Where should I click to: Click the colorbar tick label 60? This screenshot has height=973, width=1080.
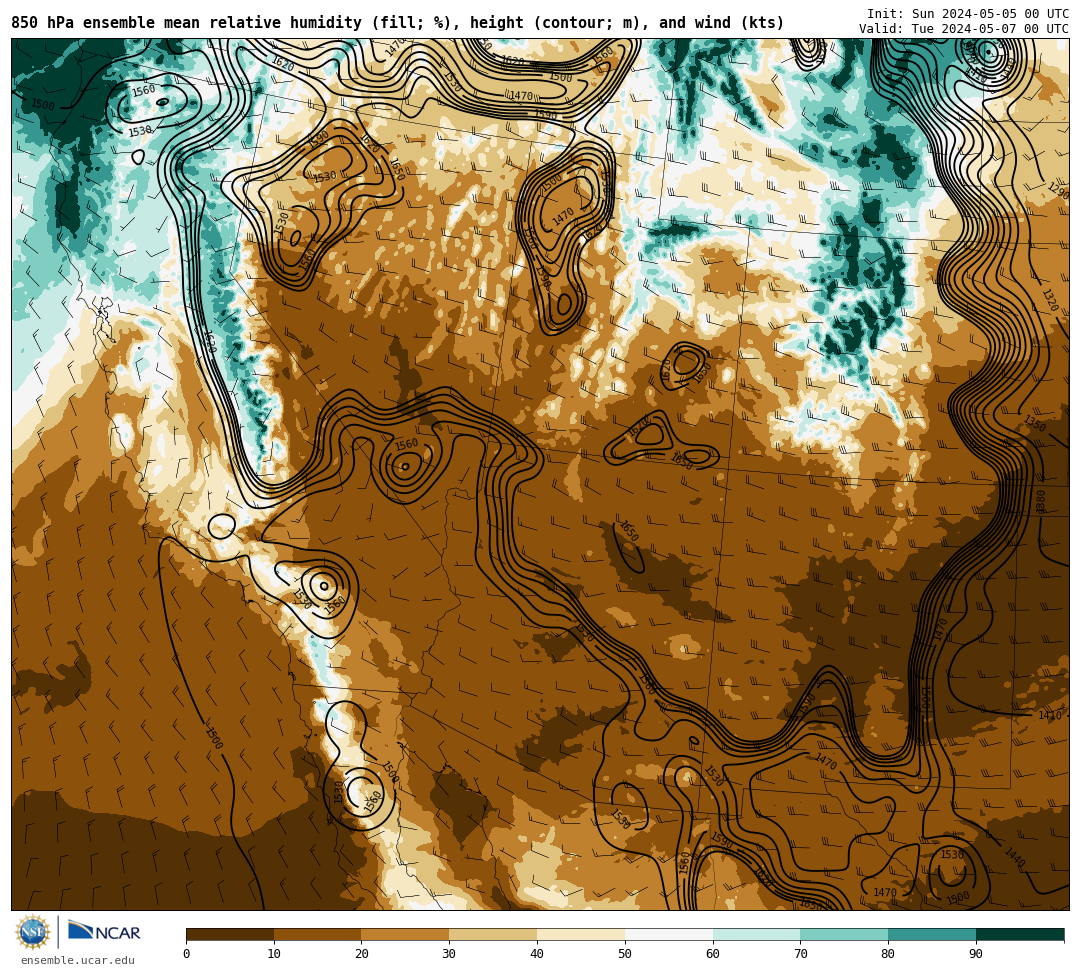(x=713, y=954)
